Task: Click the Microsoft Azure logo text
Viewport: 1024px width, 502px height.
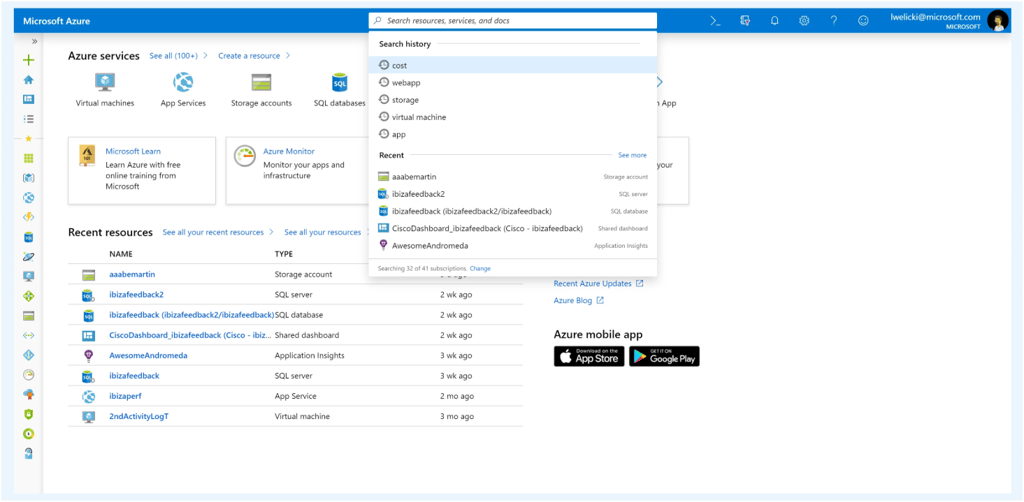Action: (x=57, y=21)
